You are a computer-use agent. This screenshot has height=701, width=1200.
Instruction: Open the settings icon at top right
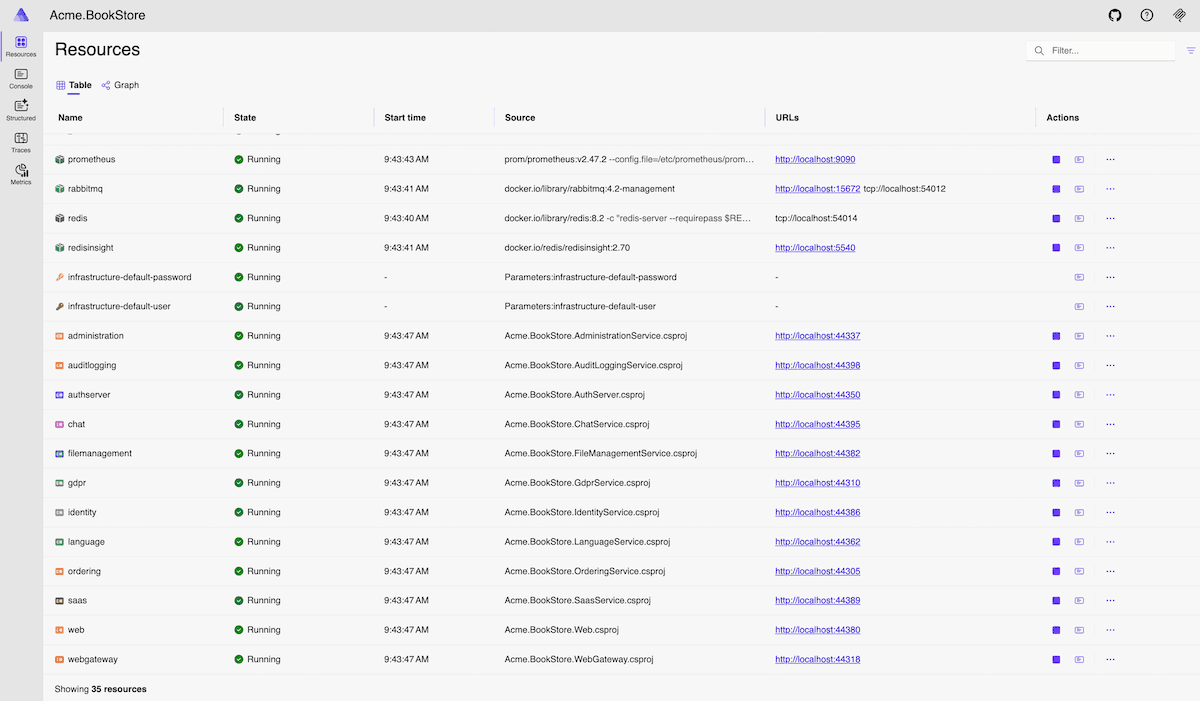pyautogui.click(x=1178, y=15)
